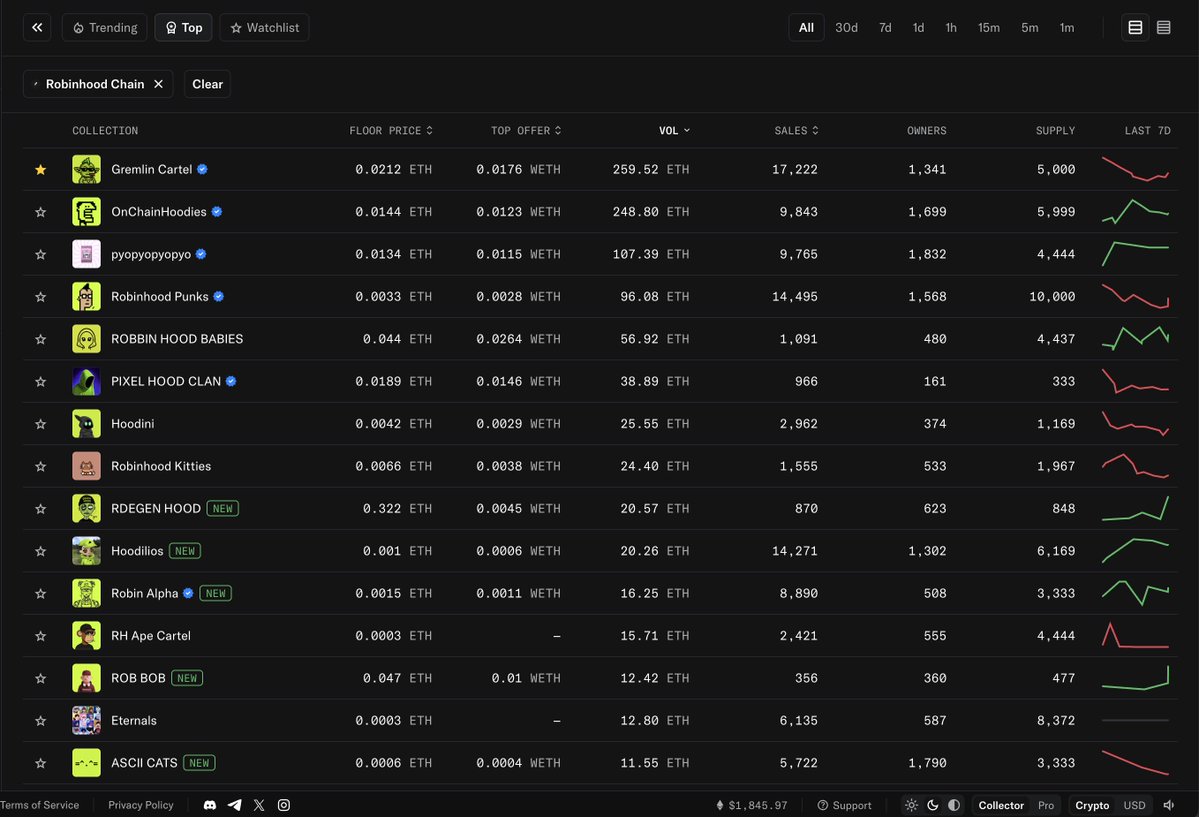
Task: Select 1m time range
Action: 1067,28
